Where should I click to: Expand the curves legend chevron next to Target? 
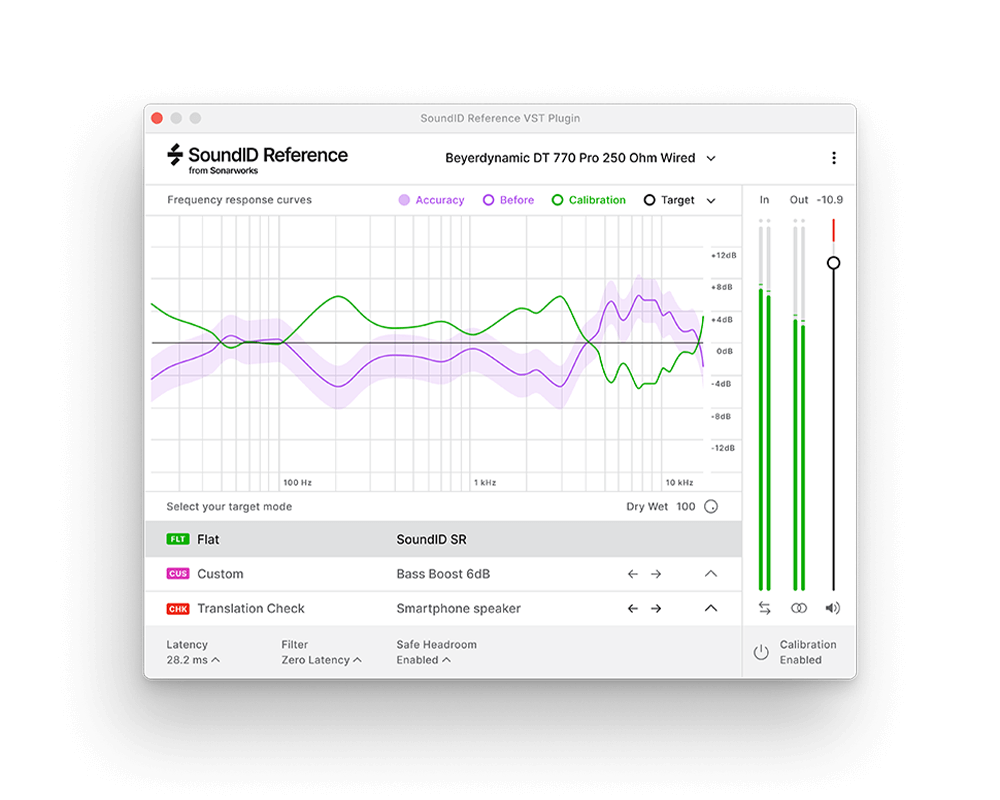click(711, 201)
